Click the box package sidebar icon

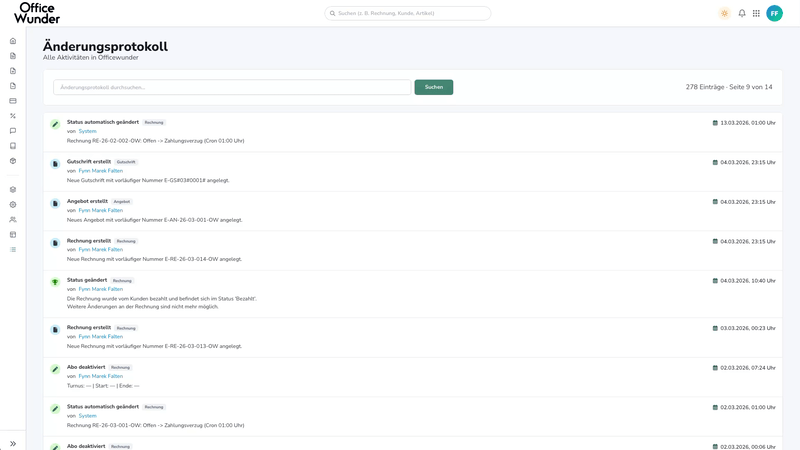13,161
